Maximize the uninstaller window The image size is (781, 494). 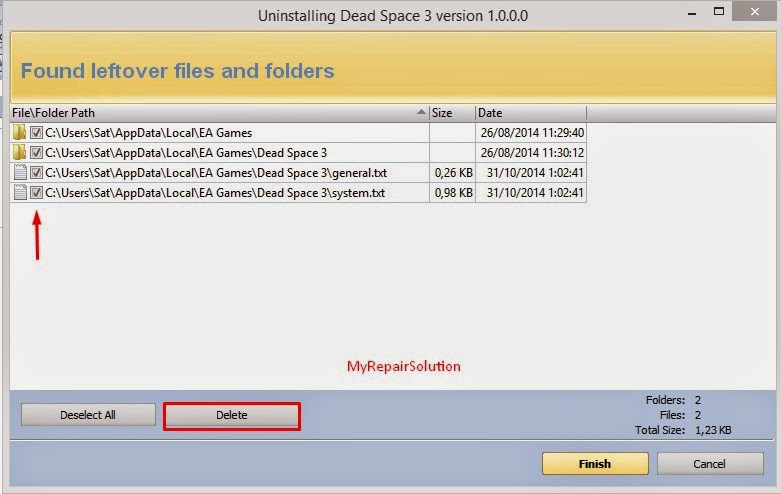tap(719, 11)
